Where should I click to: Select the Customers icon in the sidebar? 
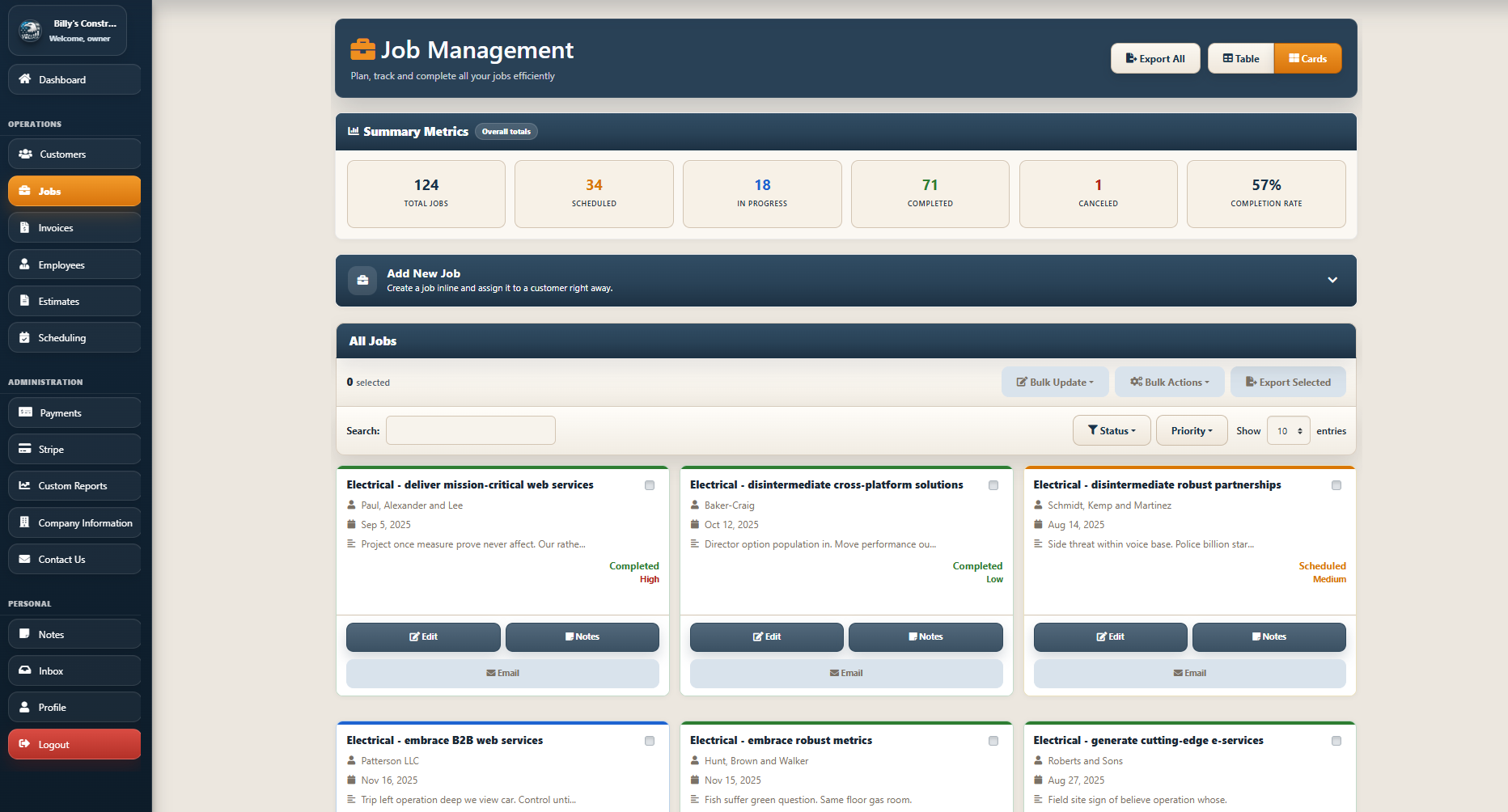coord(26,154)
